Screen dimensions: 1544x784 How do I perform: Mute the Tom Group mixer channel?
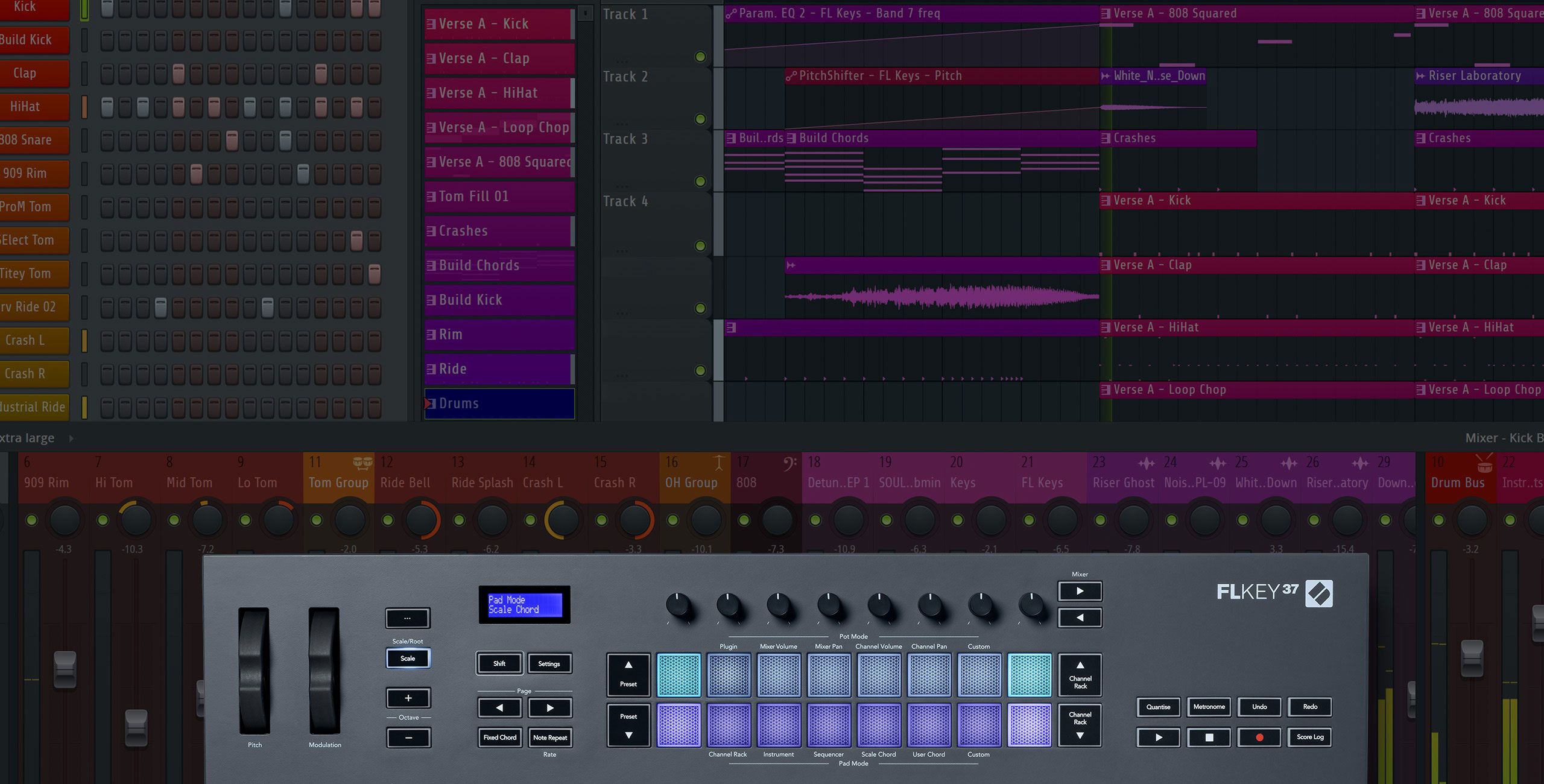[316, 520]
